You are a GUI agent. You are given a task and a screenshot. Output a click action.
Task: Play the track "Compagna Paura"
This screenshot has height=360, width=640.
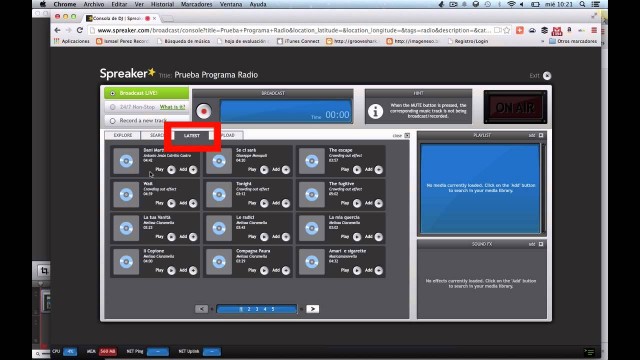(264, 270)
